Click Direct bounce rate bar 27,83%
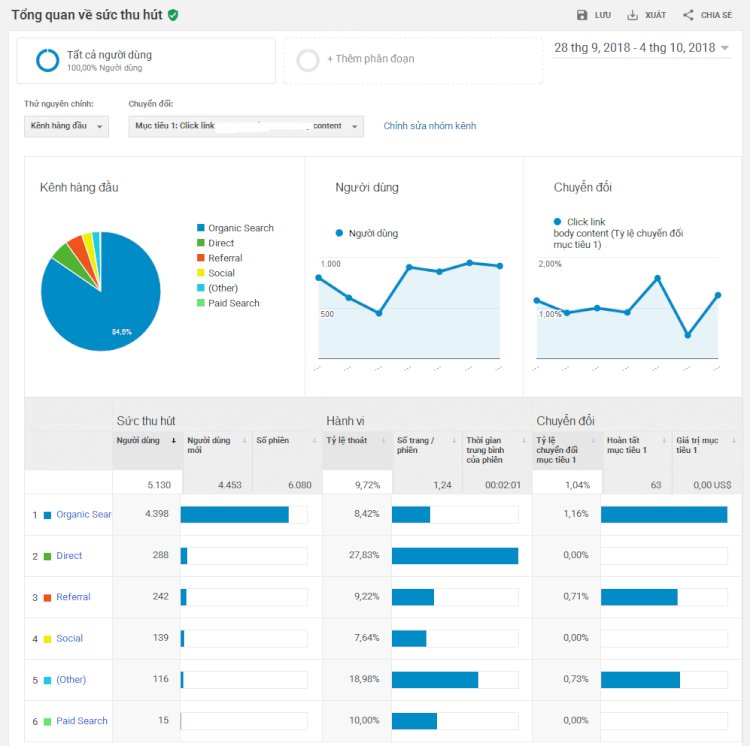The height and width of the screenshot is (746, 750). click(455, 556)
